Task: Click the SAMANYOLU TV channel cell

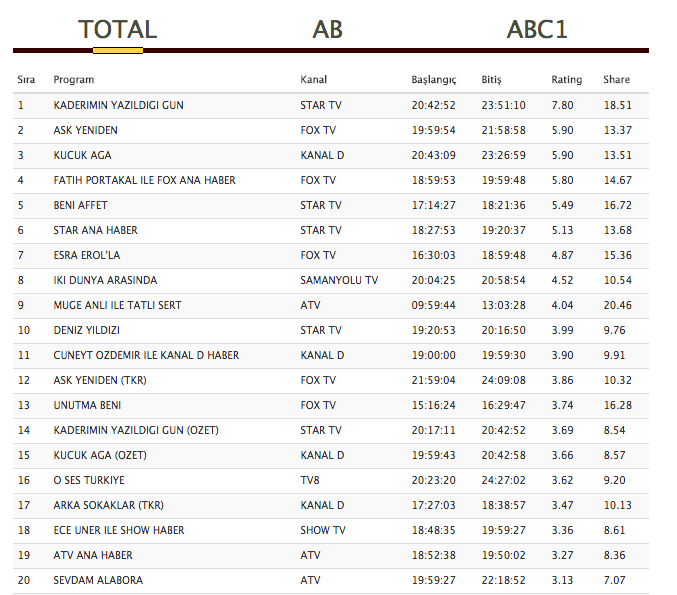Action: (339, 280)
